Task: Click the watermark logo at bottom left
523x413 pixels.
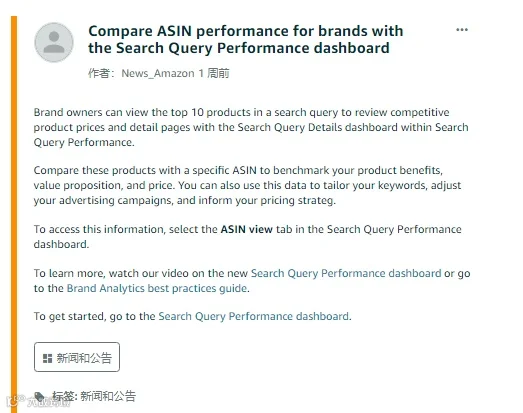Action: coord(38,402)
